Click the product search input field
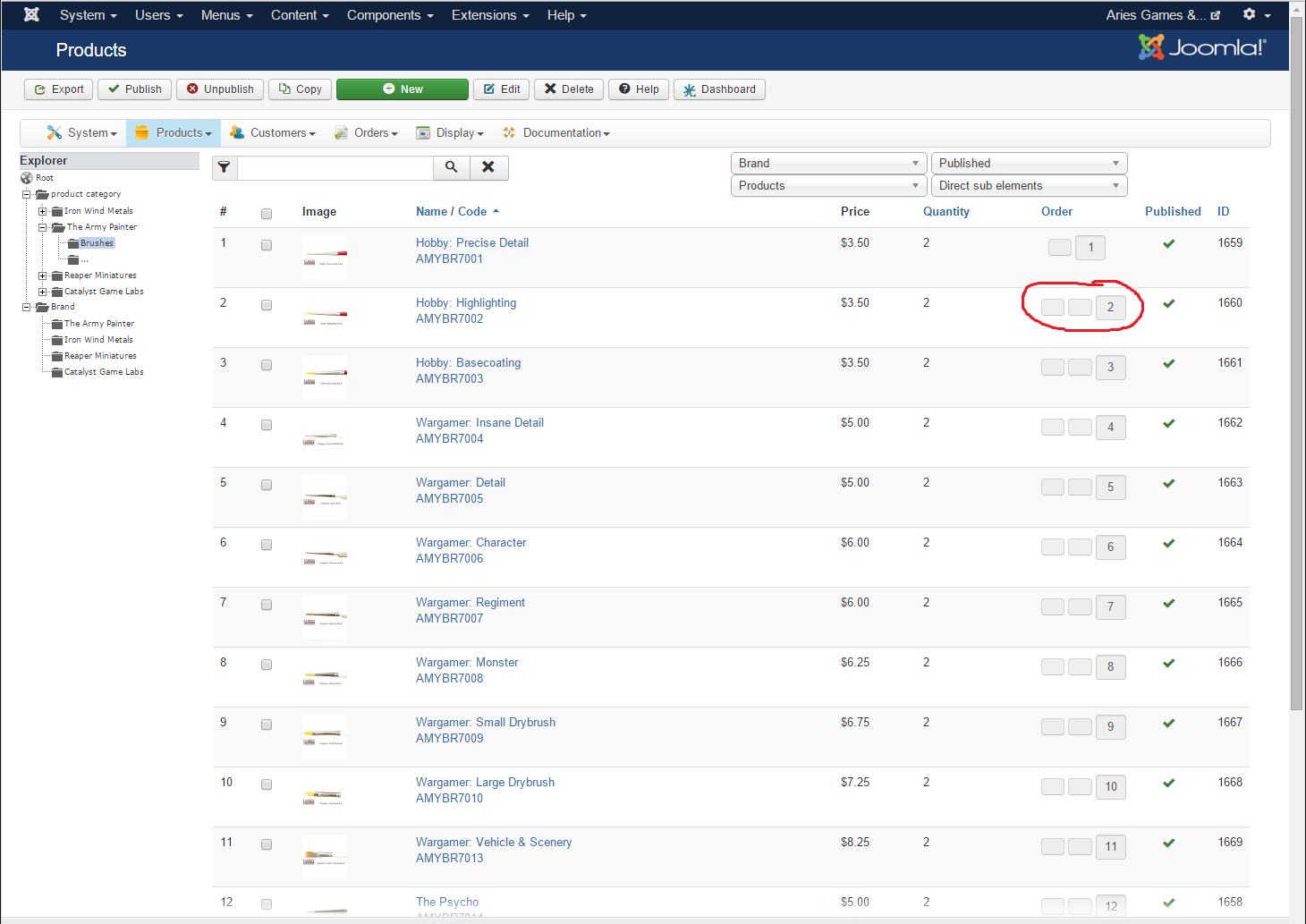The height and width of the screenshot is (924, 1306). point(335,167)
